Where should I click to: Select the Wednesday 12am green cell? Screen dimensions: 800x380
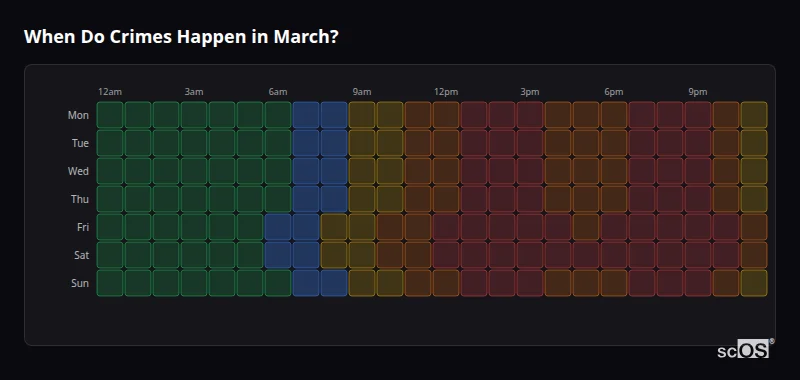110,171
